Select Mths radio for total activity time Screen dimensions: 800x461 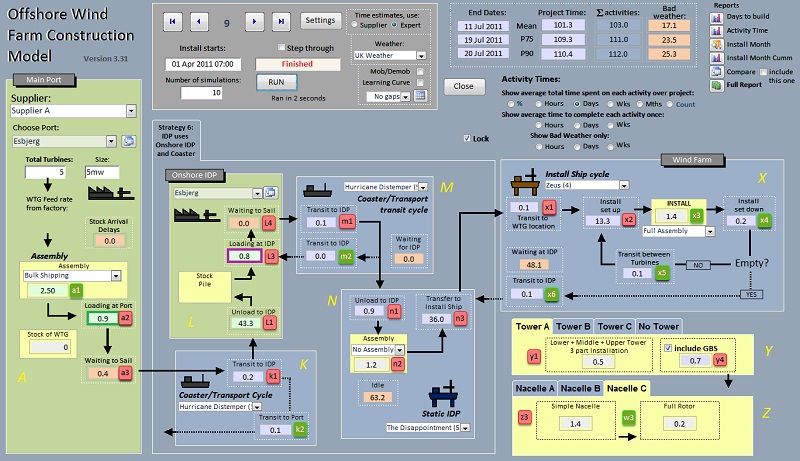[639, 104]
